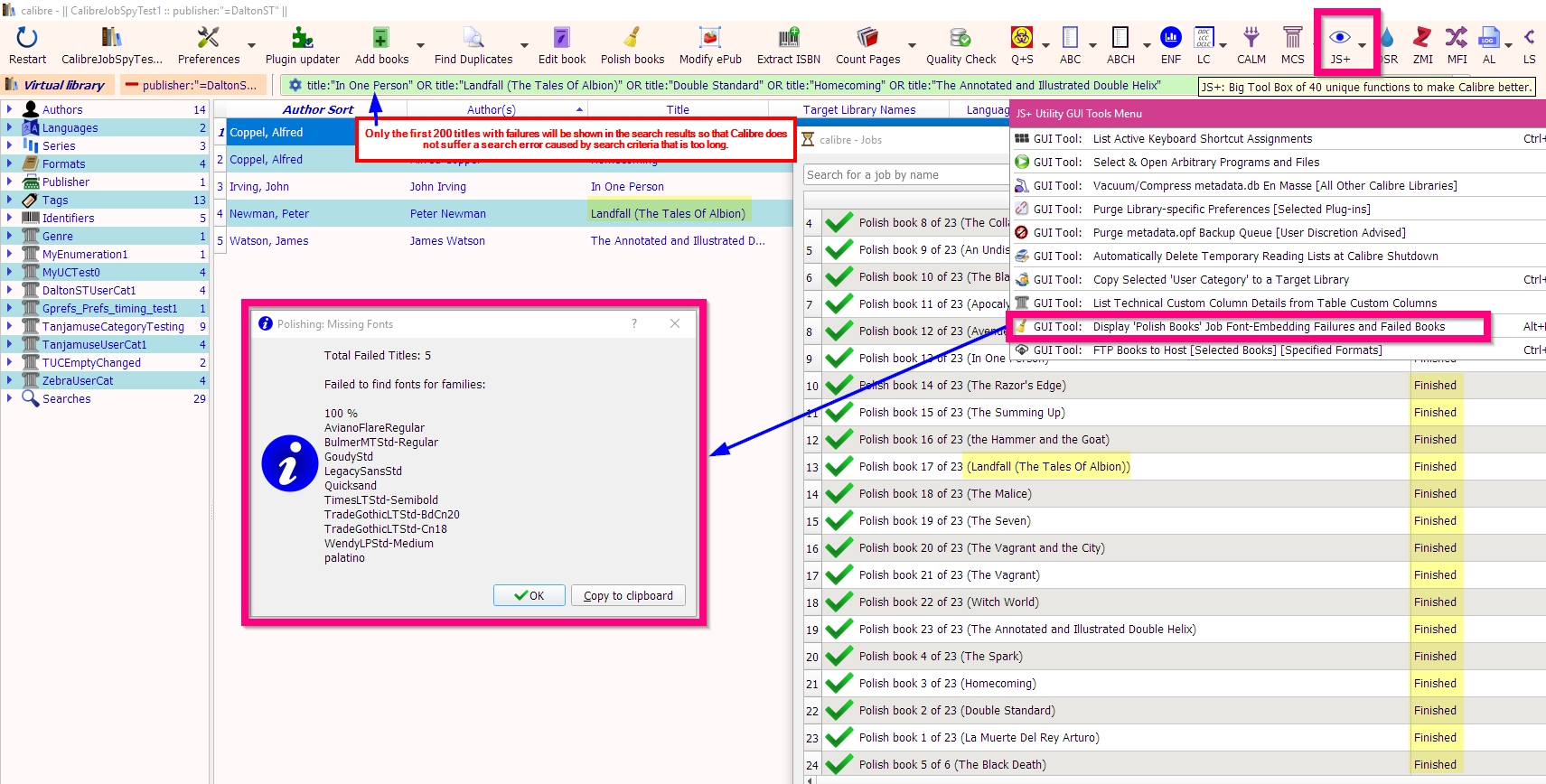Start the Polish books tool
Screen dimensions: 1546x784
point(632,37)
